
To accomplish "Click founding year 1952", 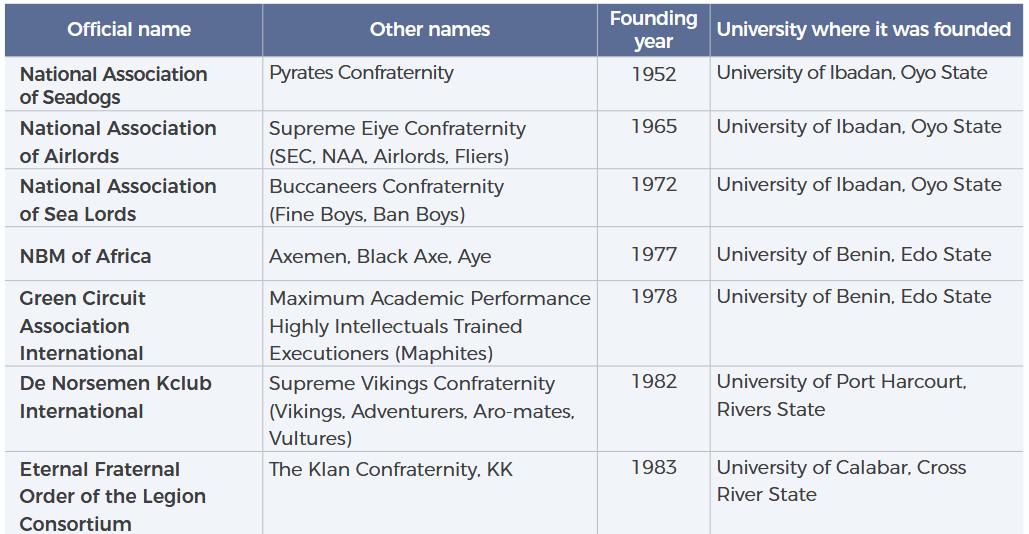I will pos(654,73).
